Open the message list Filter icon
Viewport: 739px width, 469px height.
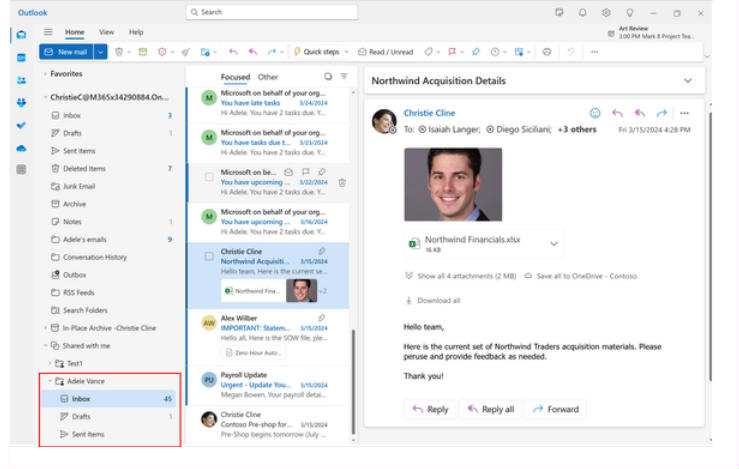point(344,76)
